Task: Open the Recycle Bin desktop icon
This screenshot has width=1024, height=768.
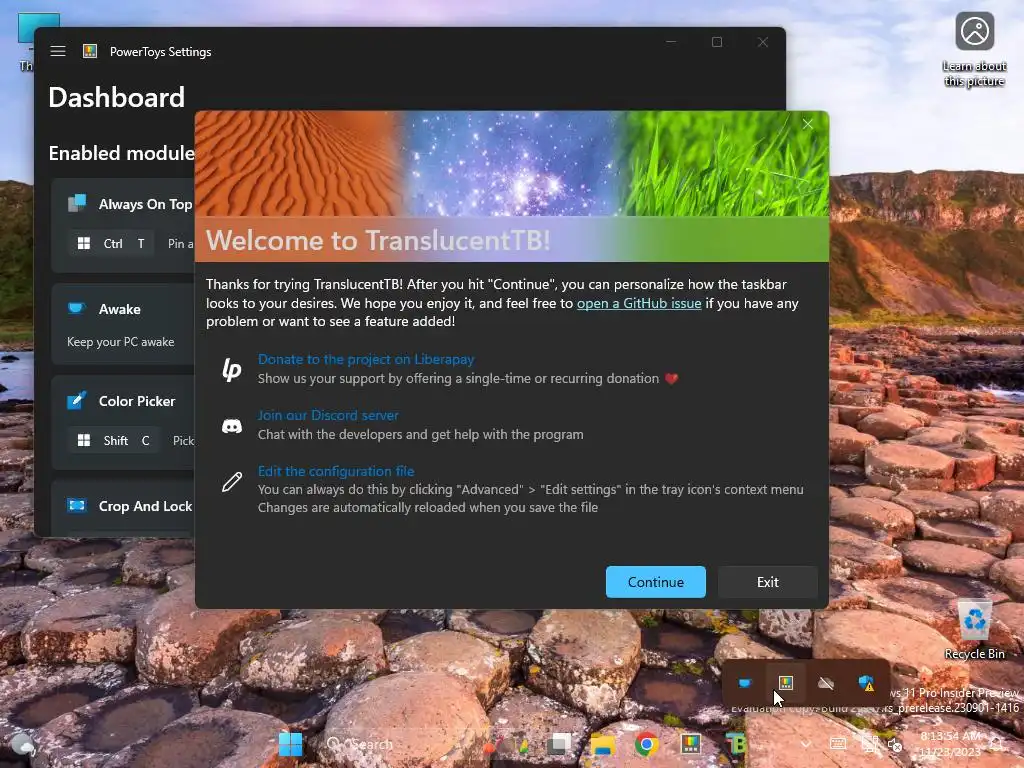Action: 974,628
